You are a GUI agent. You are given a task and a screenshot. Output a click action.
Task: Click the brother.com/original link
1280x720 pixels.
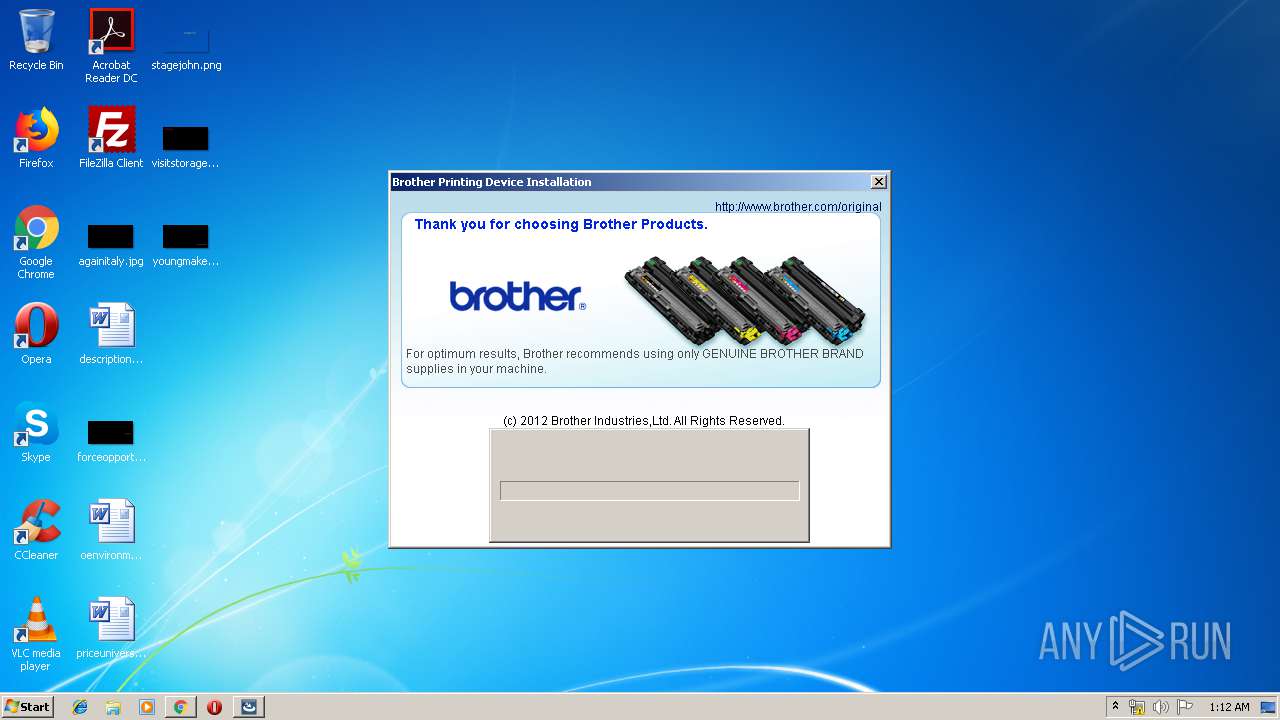(798, 206)
